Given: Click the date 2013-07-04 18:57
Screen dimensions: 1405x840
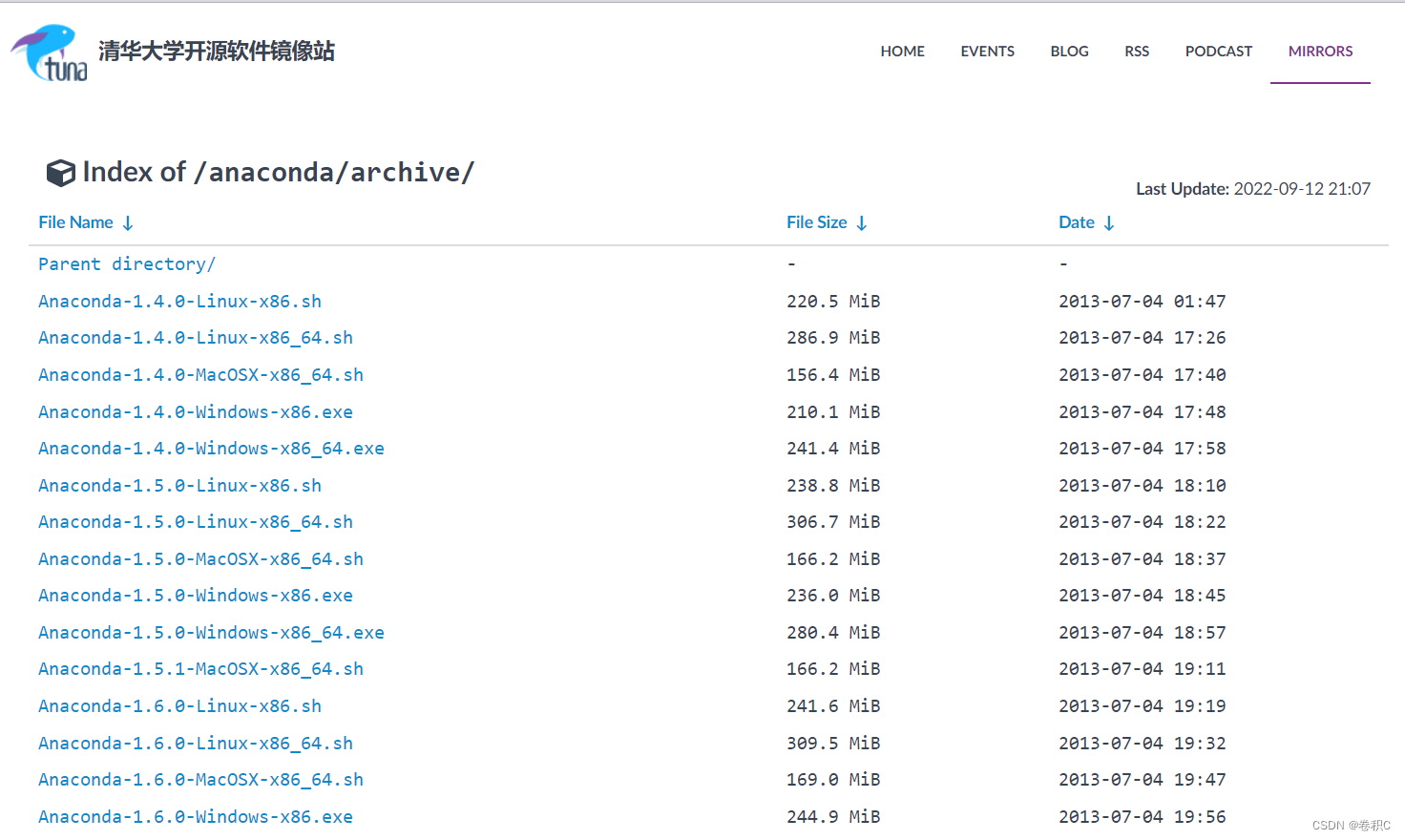Looking at the screenshot, I should (x=1143, y=633).
